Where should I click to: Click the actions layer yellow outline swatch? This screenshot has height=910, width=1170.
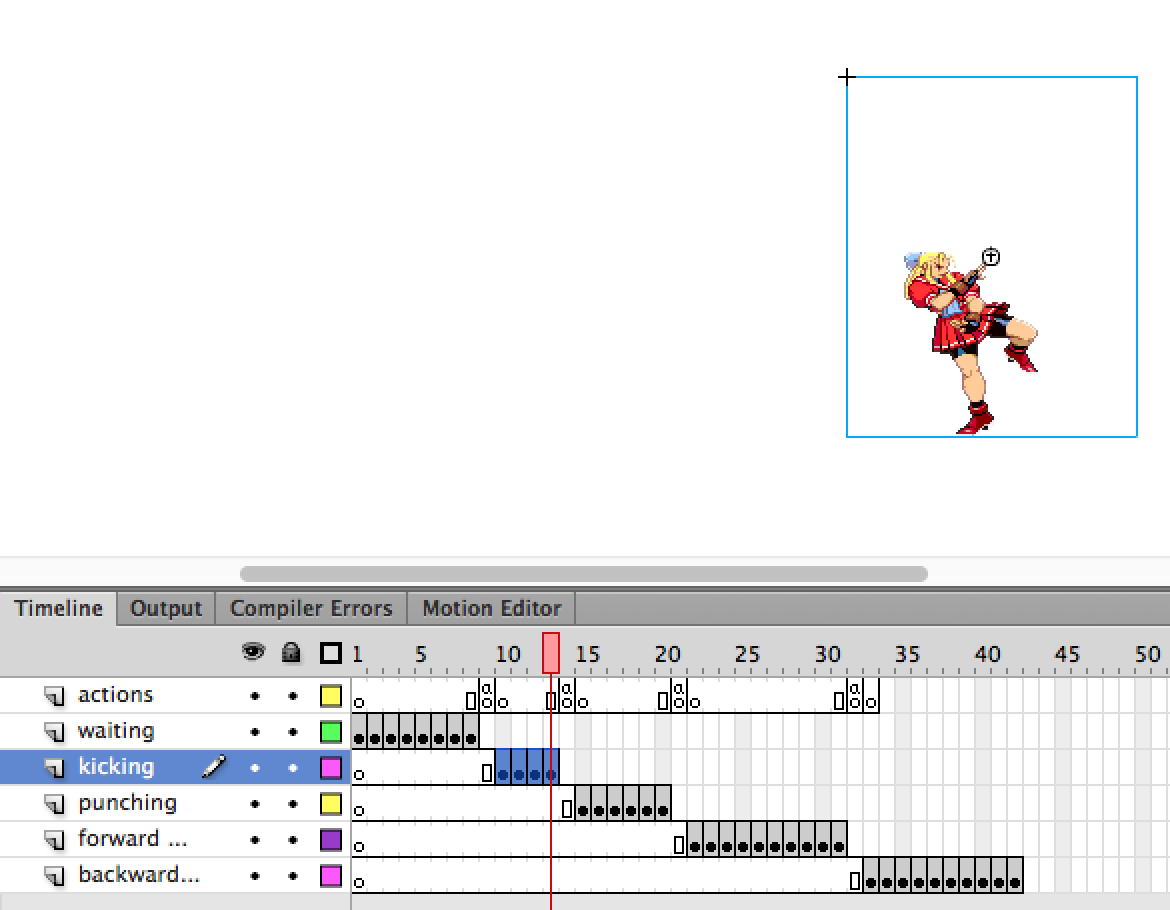coord(331,696)
